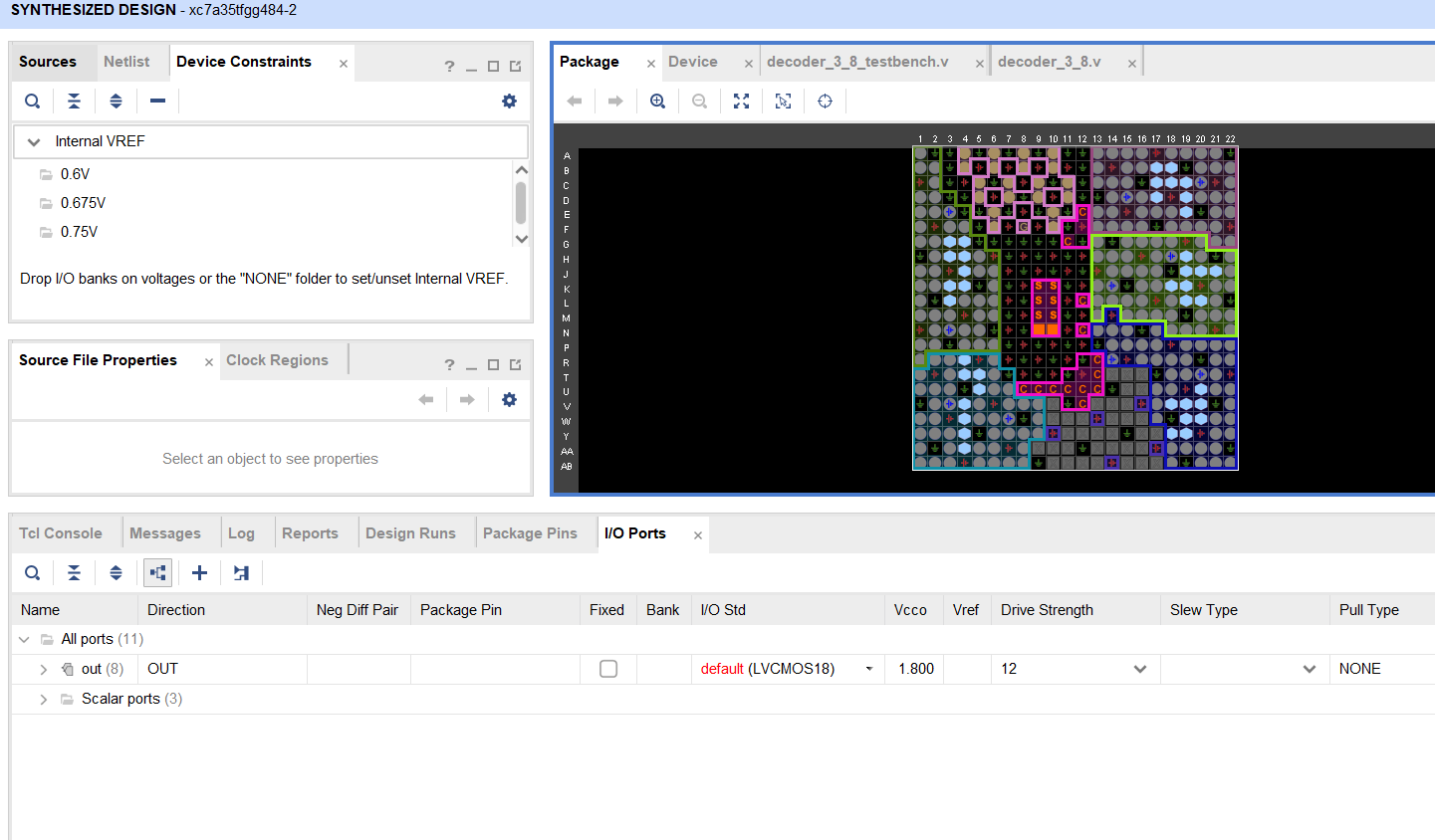Click forward arrow in Source File Properties

pos(467,399)
